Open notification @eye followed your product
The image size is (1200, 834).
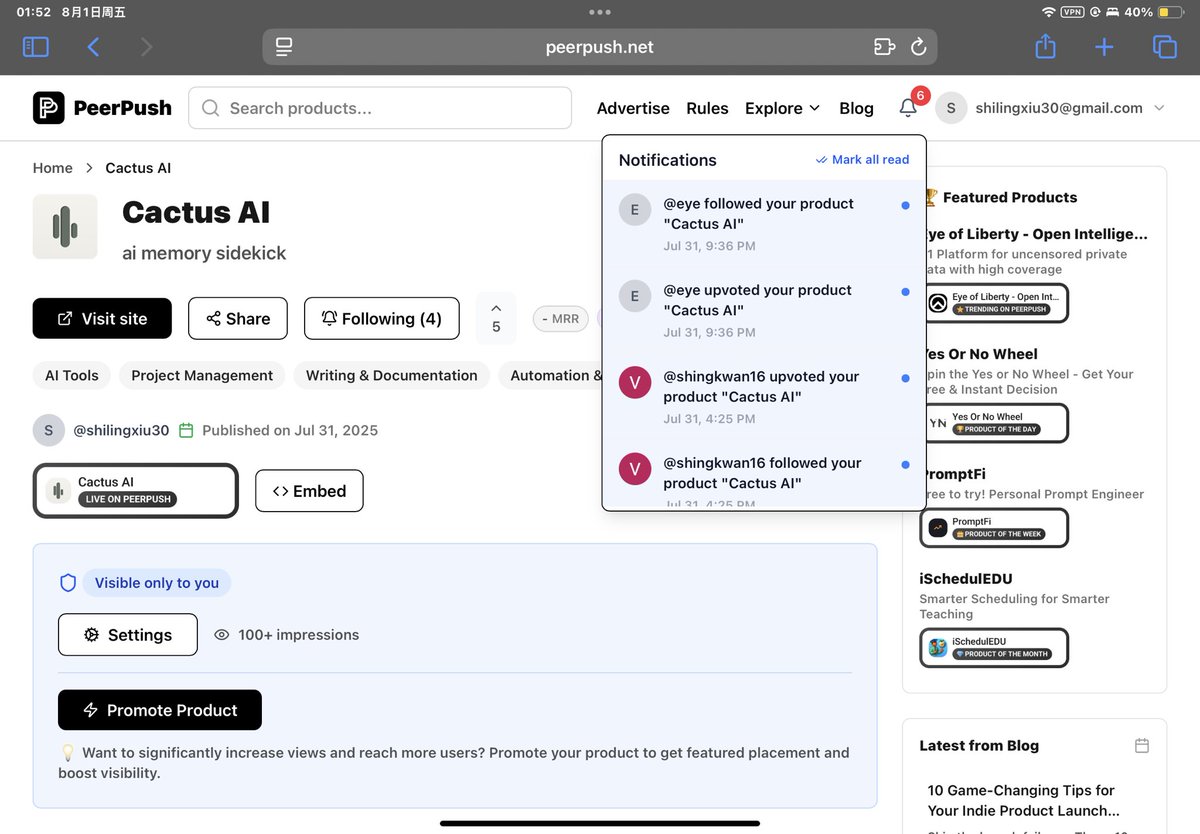coord(764,224)
